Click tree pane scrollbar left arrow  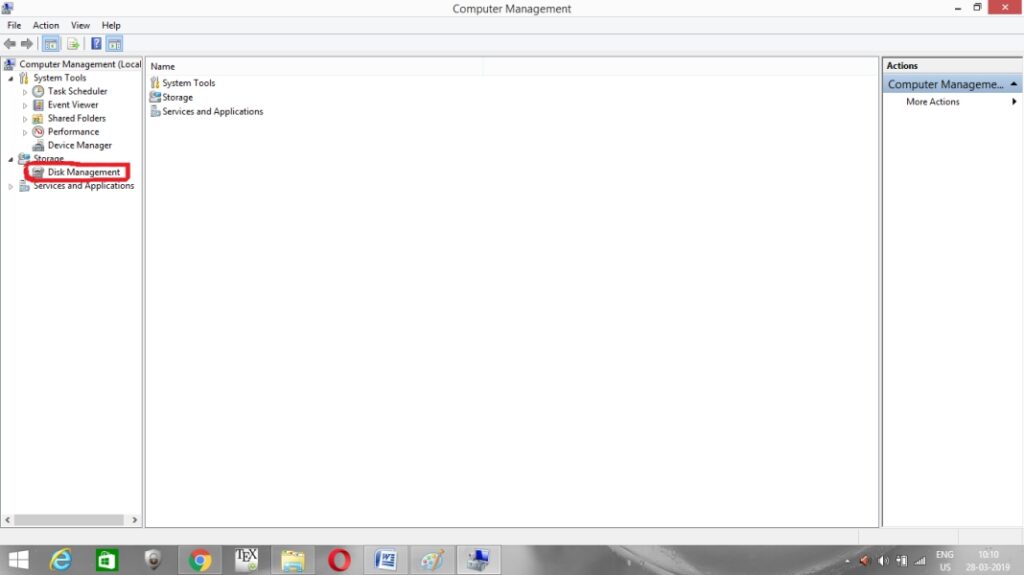[7, 520]
